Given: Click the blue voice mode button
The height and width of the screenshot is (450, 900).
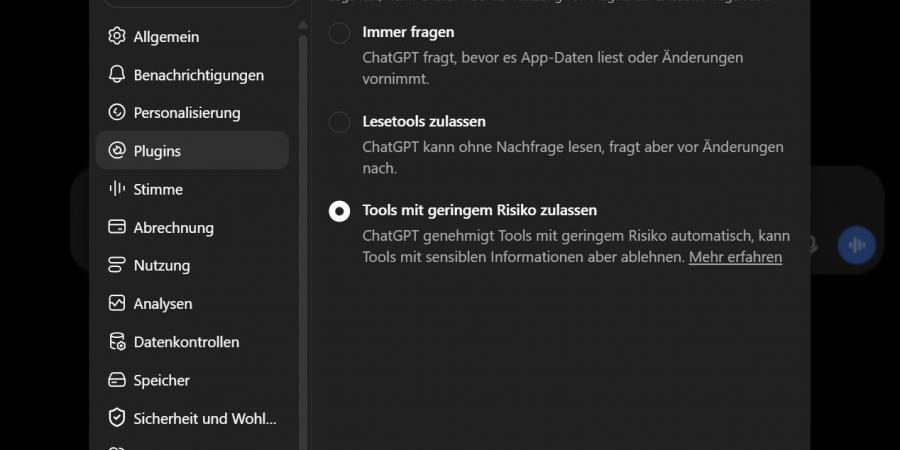Looking at the screenshot, I should tap(856, 245).
